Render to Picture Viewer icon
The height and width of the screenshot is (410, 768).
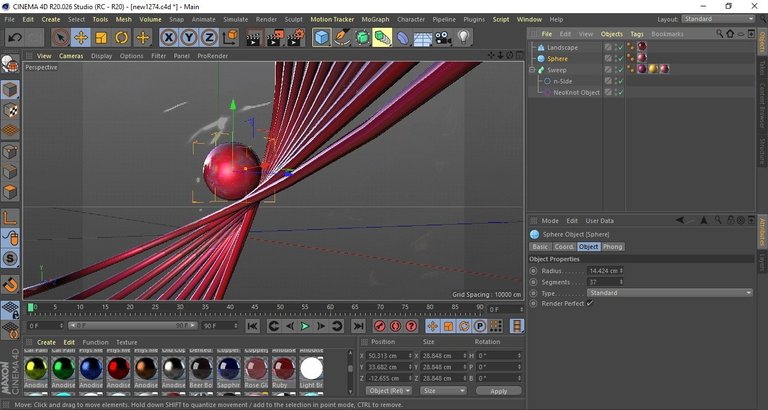(275, 38)
